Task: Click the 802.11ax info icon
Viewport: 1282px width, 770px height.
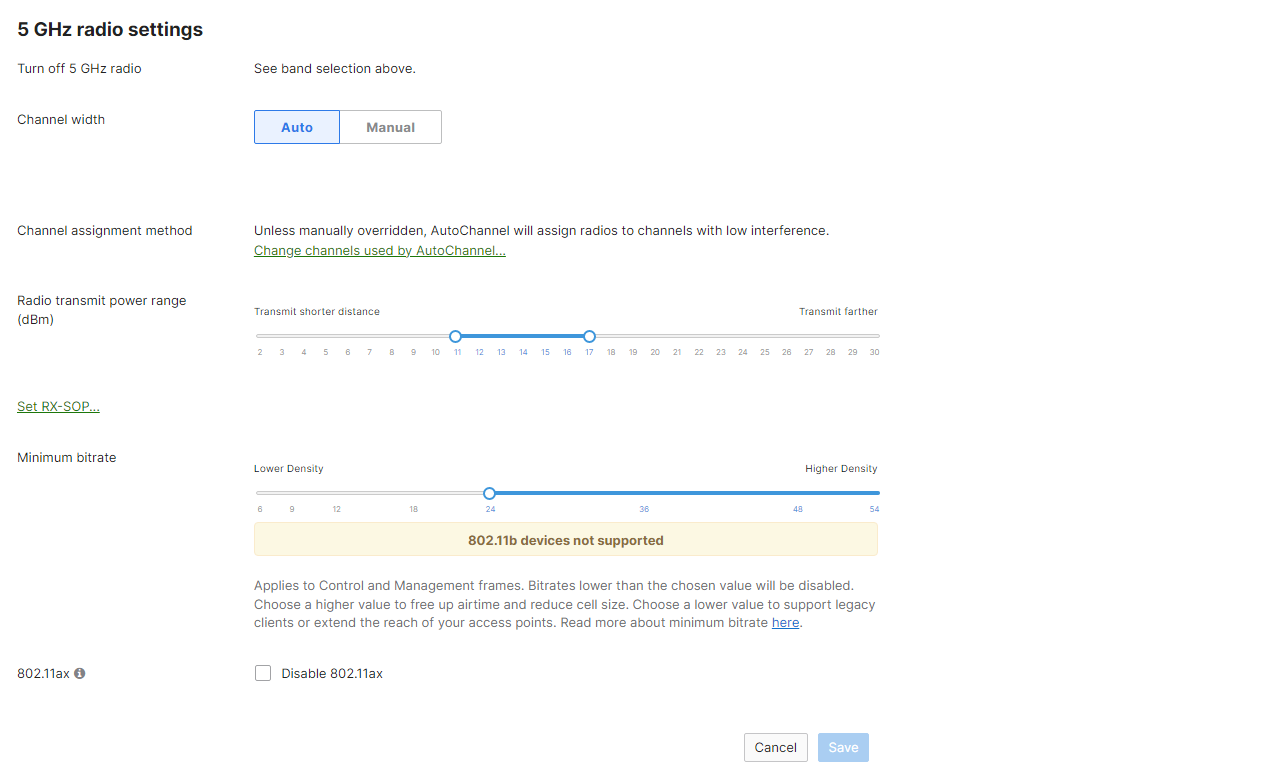Action: 80,673
